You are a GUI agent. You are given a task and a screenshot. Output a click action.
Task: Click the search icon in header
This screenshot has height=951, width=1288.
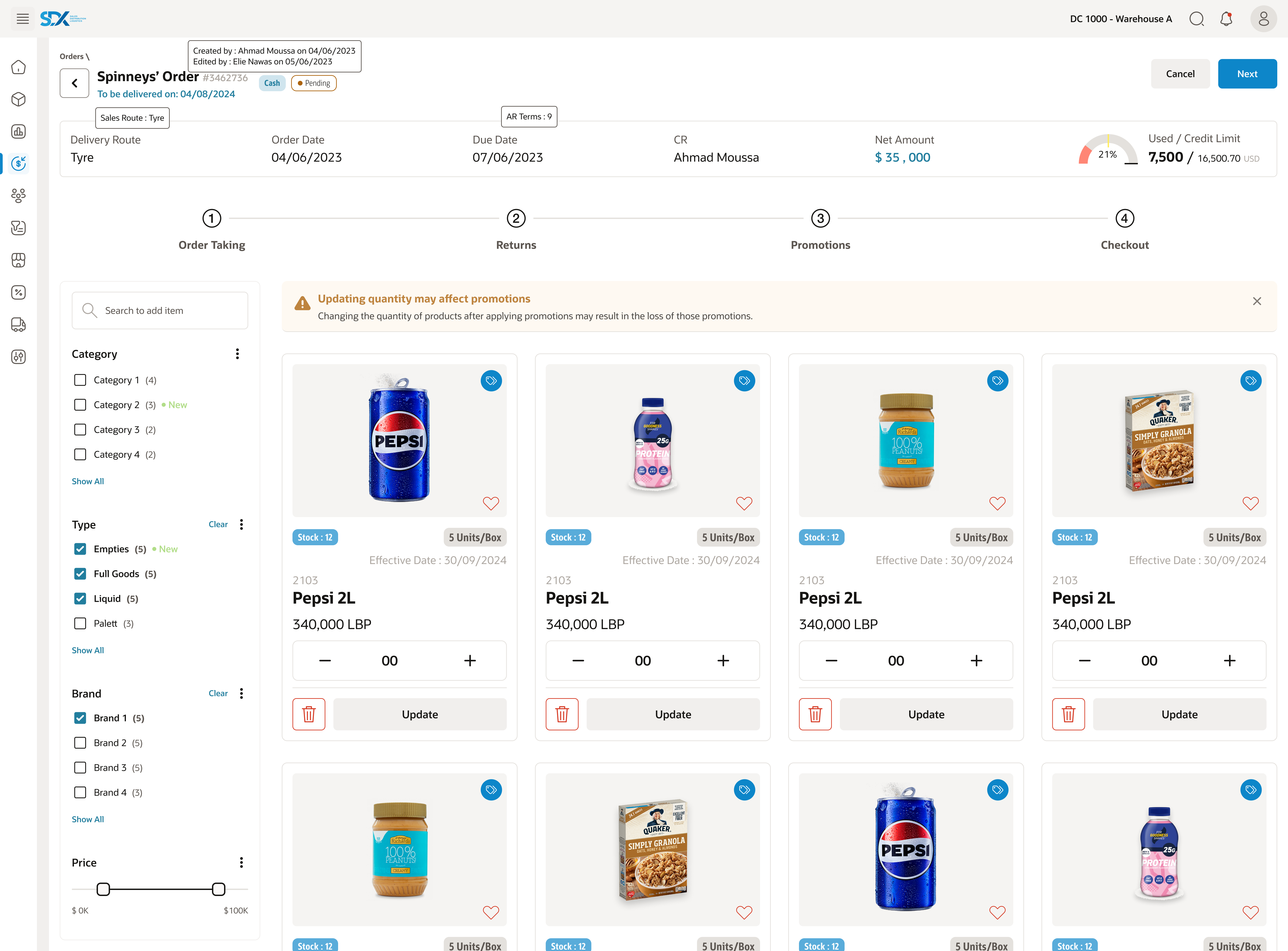click(1197, 19)
